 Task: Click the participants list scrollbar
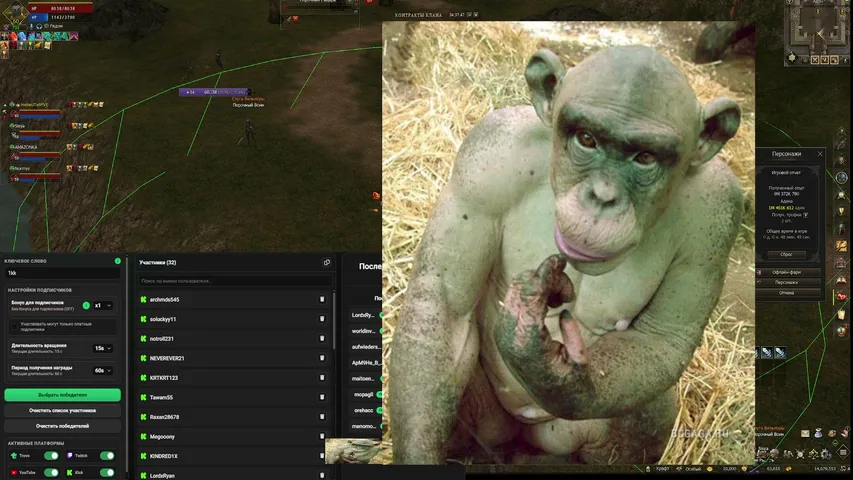coord(334,321)
